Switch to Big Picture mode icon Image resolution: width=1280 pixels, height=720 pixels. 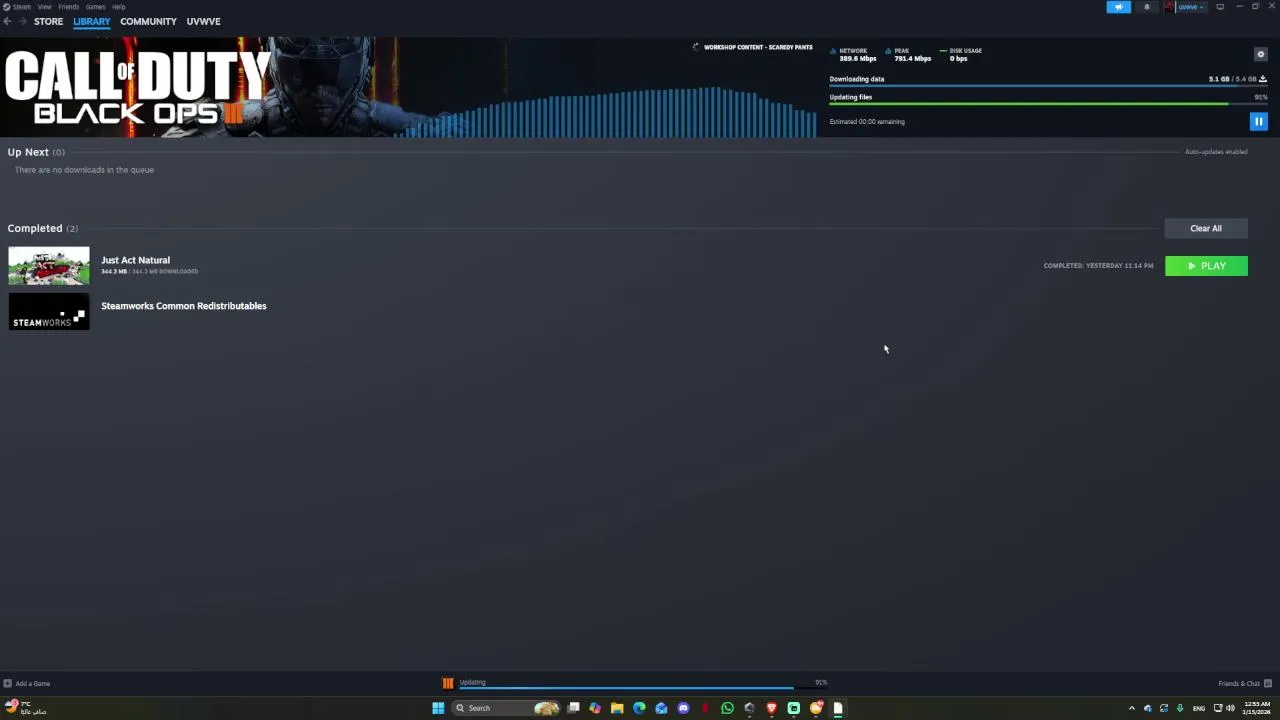(1220, 7)
